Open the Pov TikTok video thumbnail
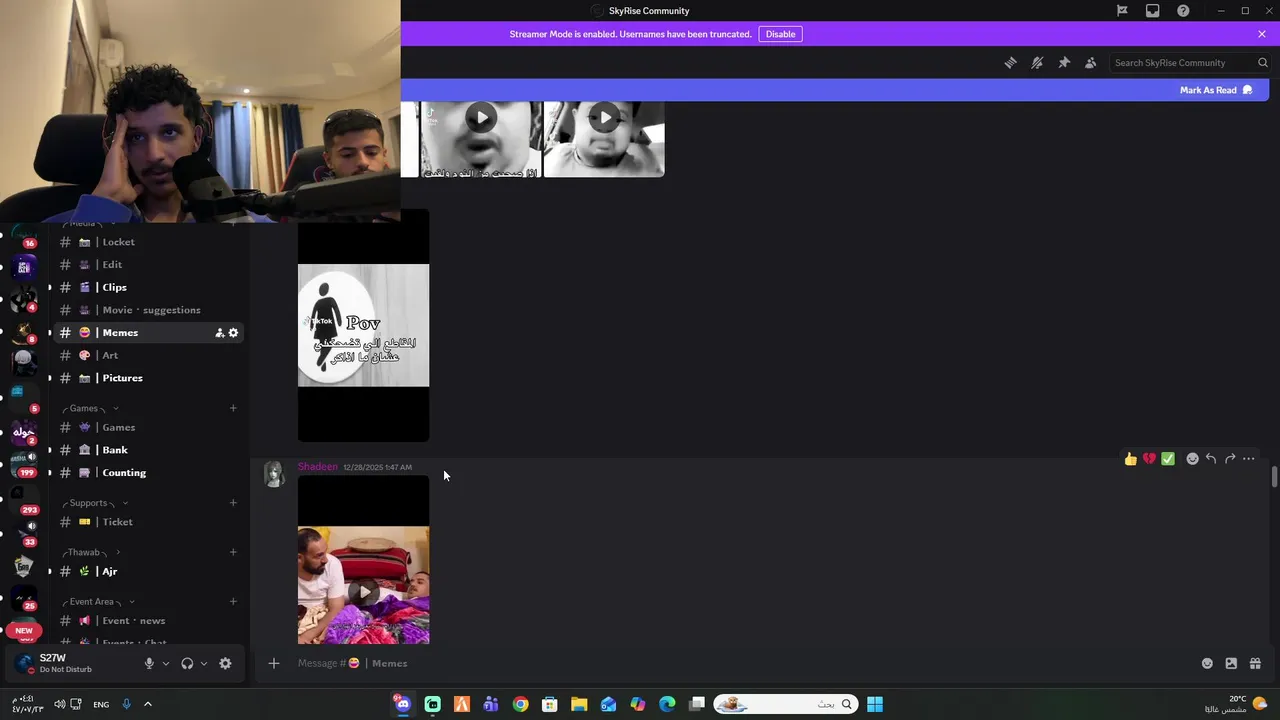 (x=364, y=325)
